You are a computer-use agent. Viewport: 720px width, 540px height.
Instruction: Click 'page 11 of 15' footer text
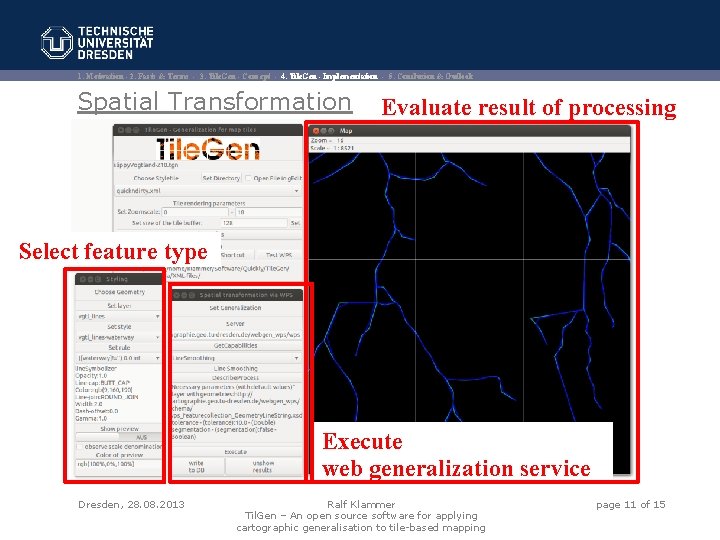(630, 505)
